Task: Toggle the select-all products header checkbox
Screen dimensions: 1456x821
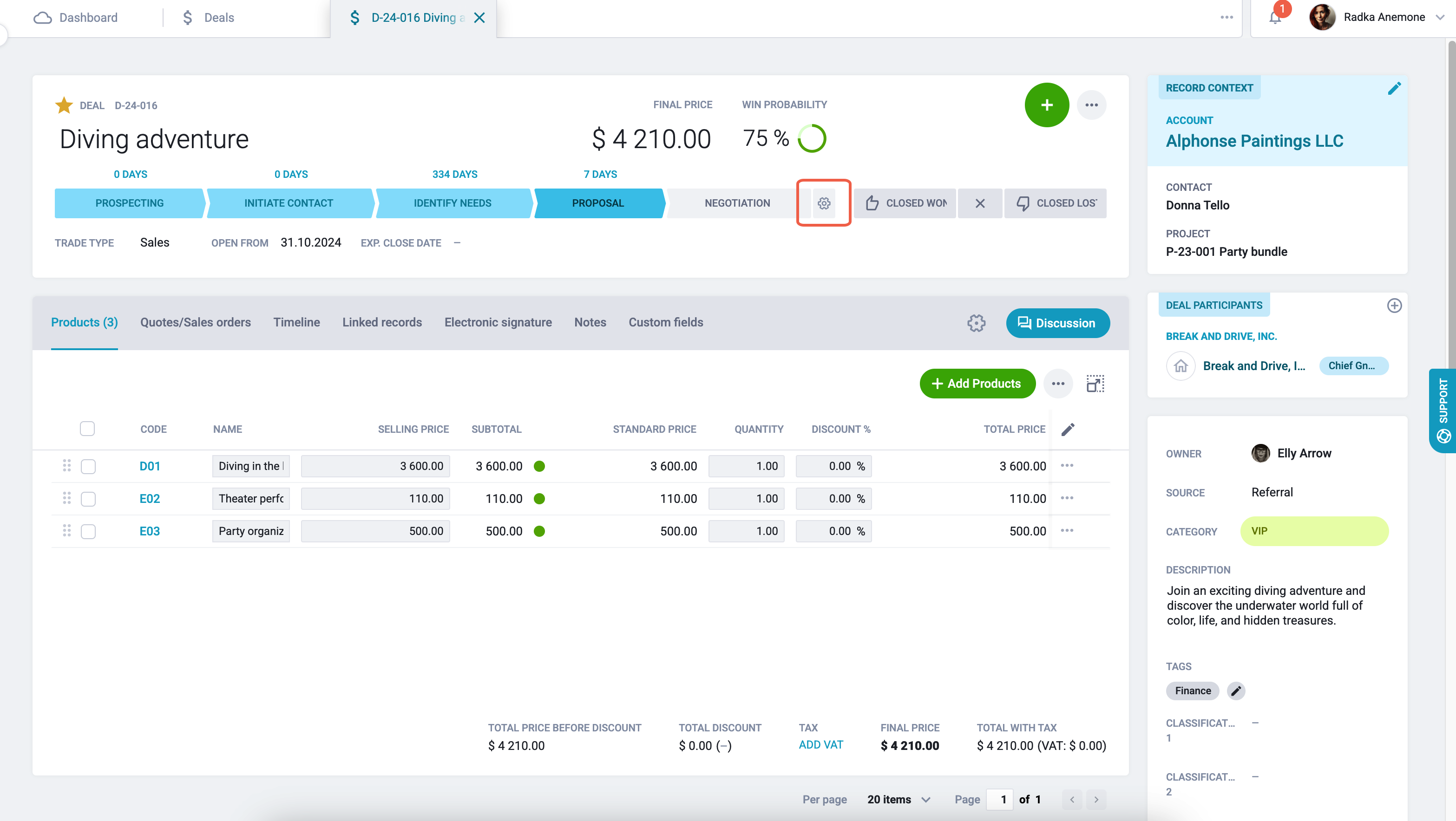Action: [87, 429]
